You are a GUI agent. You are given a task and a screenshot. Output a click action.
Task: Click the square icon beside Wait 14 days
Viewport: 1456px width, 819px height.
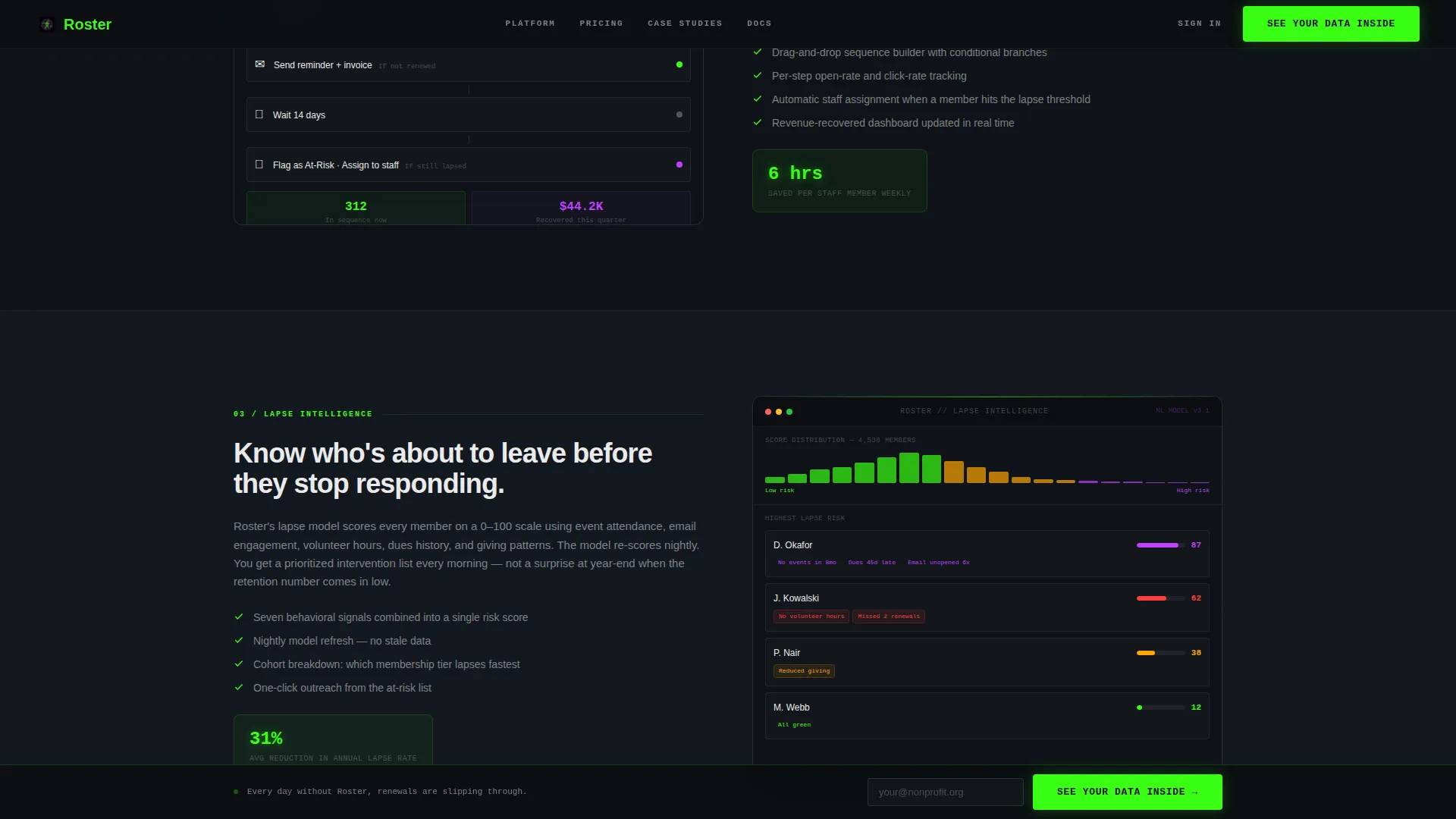(x=259, y=115)
